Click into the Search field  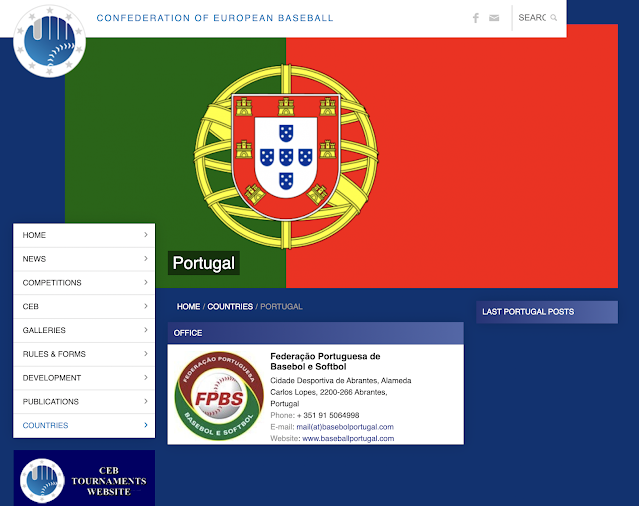[532, 18]
